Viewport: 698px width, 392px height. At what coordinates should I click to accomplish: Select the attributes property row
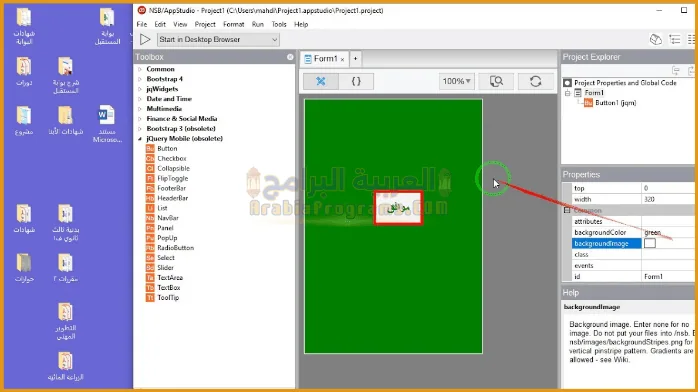click(x=606, y=222)
